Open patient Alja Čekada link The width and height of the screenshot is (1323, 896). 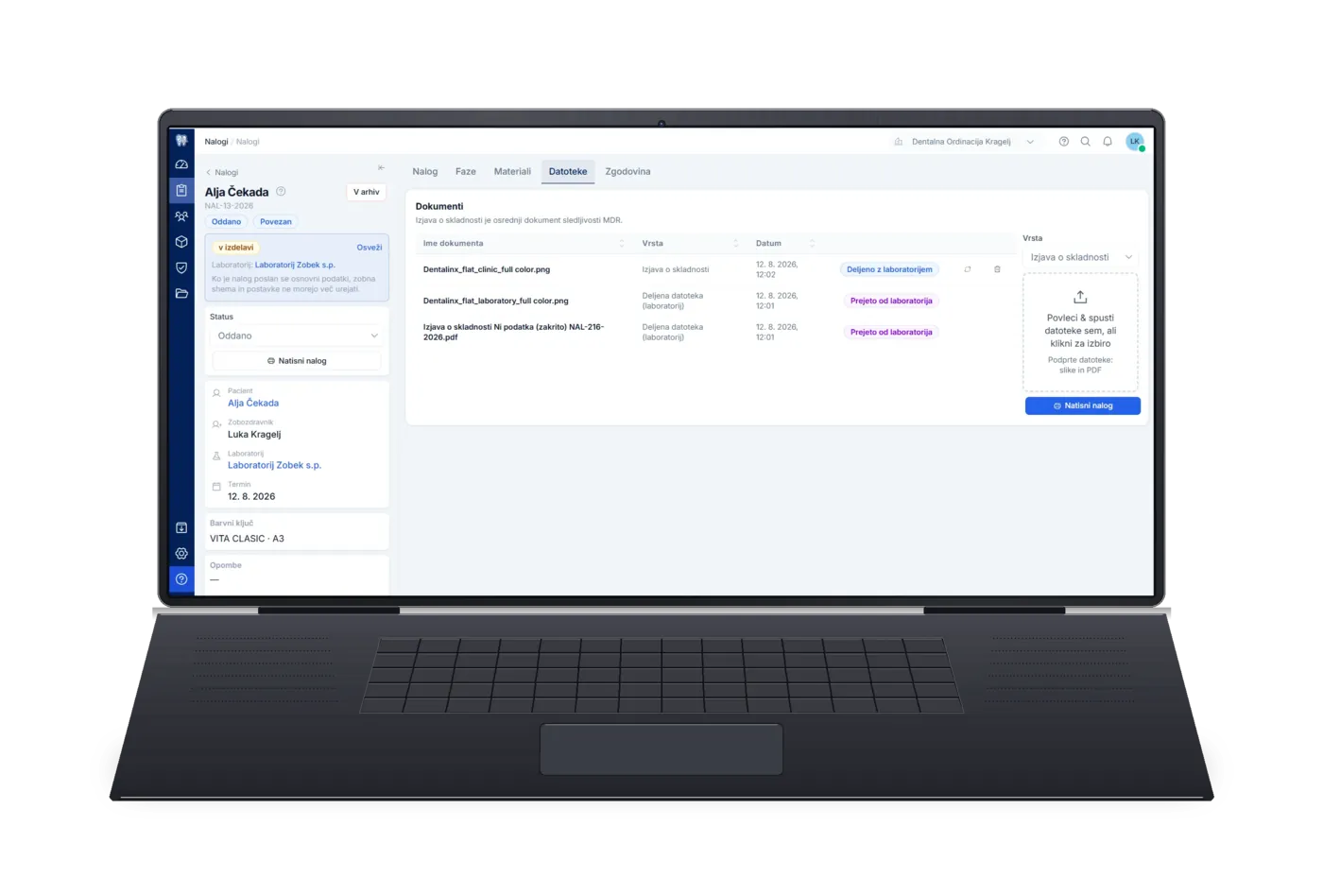tap(253, 403)
